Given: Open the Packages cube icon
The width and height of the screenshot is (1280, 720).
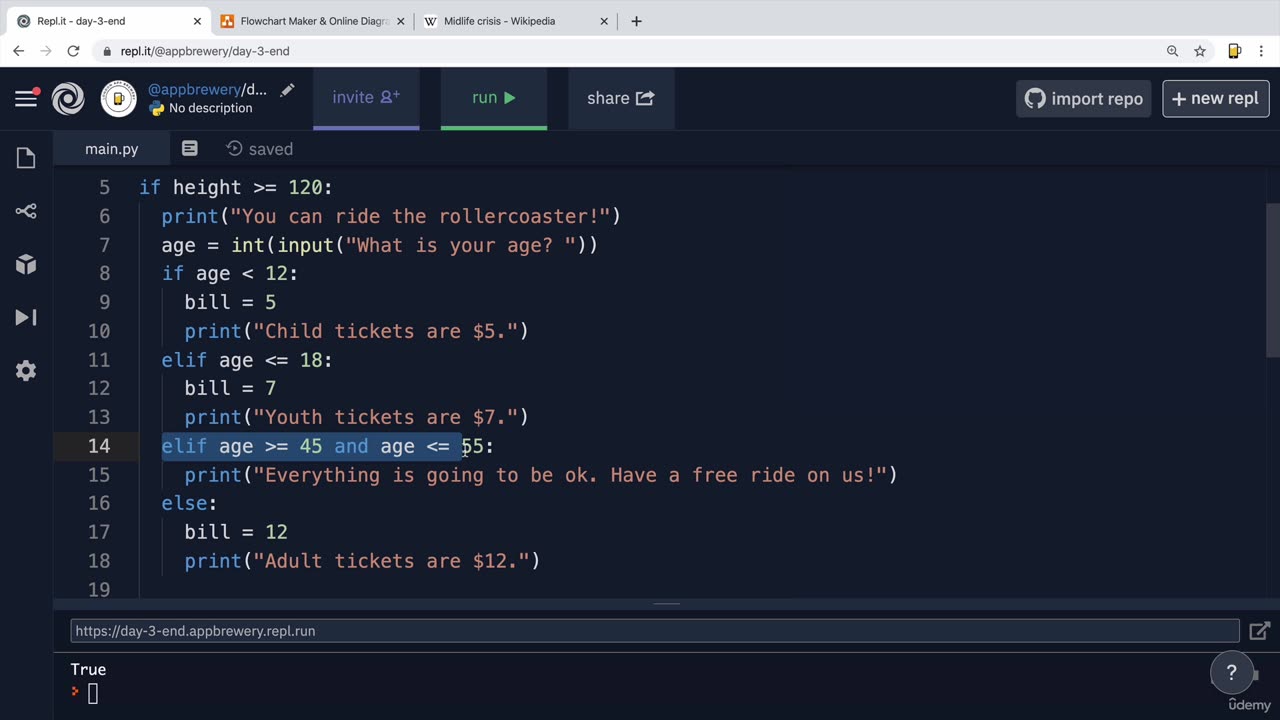Looking at the screenshot, I should [x=26, y=264].
